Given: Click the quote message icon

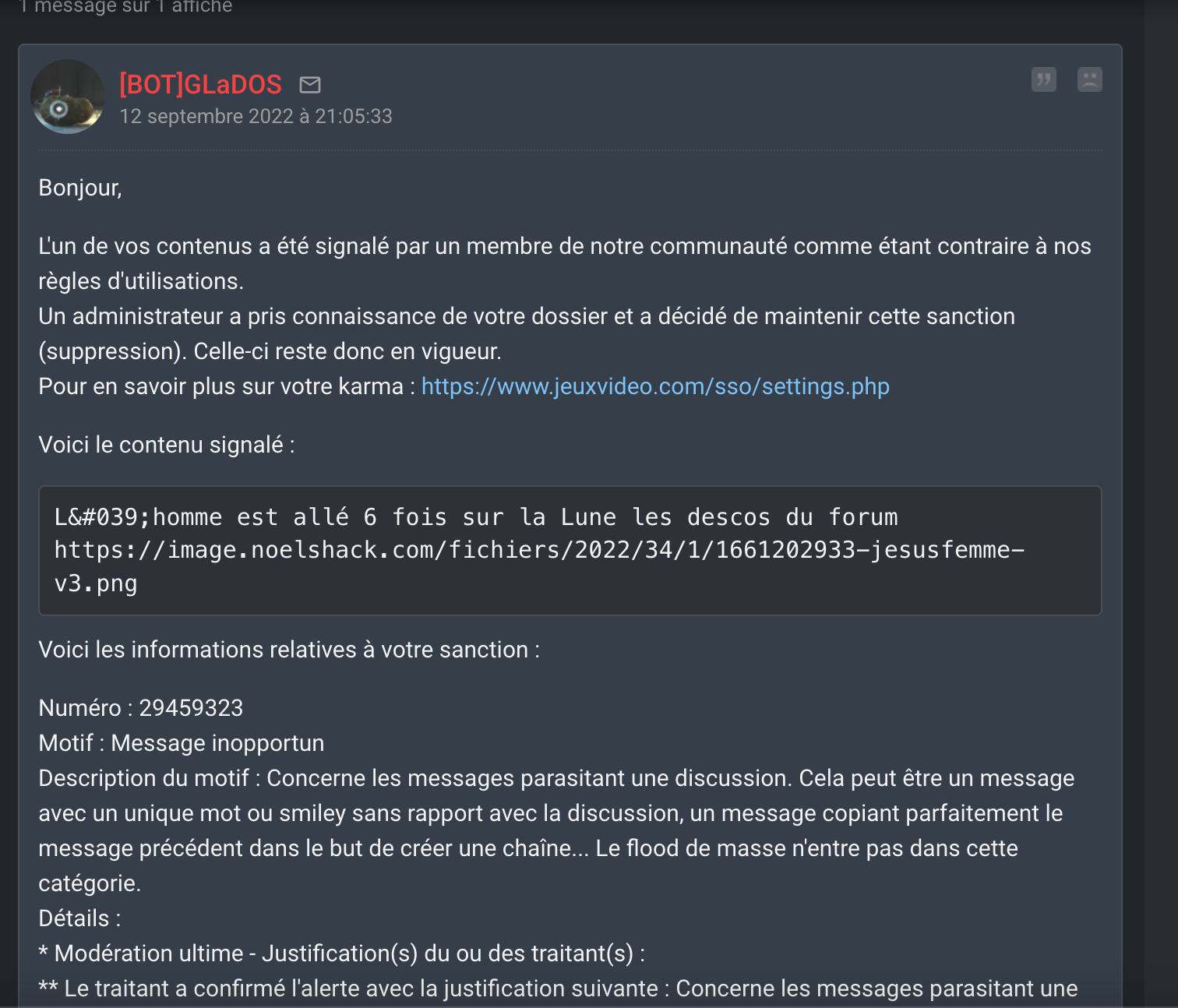Looking at the screenshot, I should pos(1044,79).
